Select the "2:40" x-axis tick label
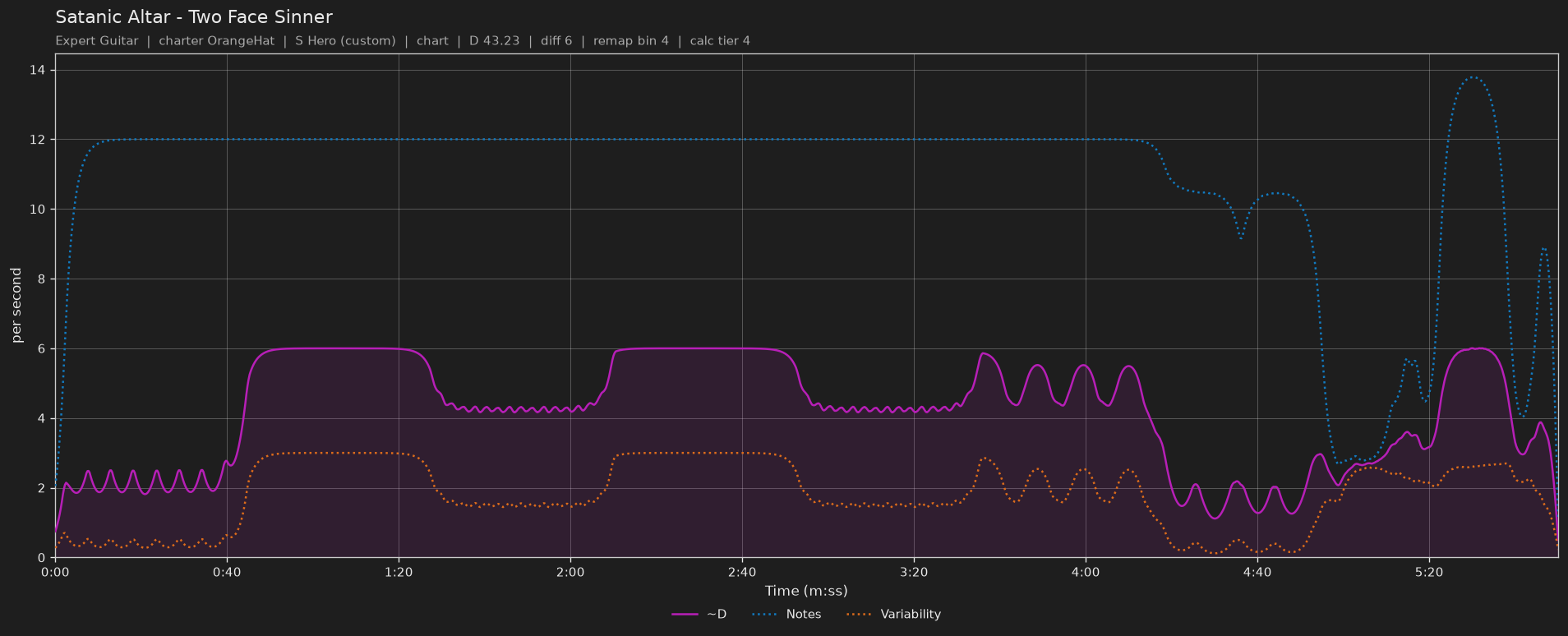1568x636 pixels. [742, 572]
